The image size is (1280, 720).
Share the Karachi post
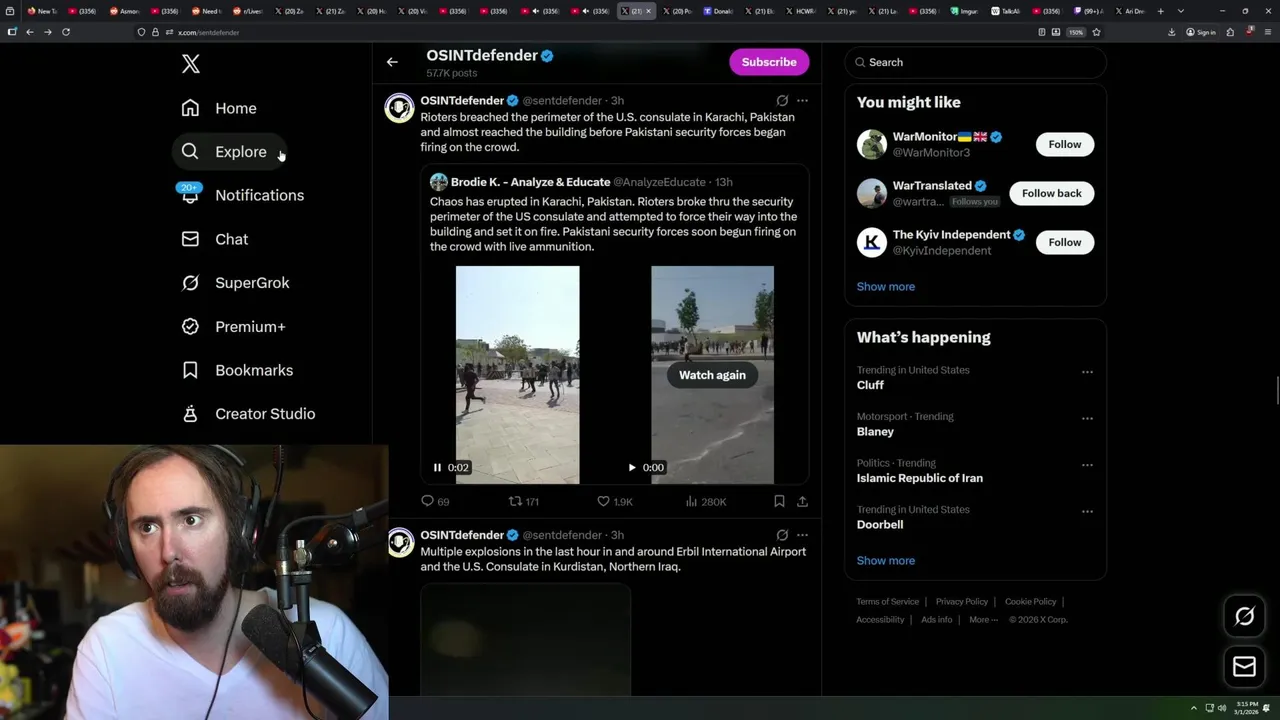point(802,502)
